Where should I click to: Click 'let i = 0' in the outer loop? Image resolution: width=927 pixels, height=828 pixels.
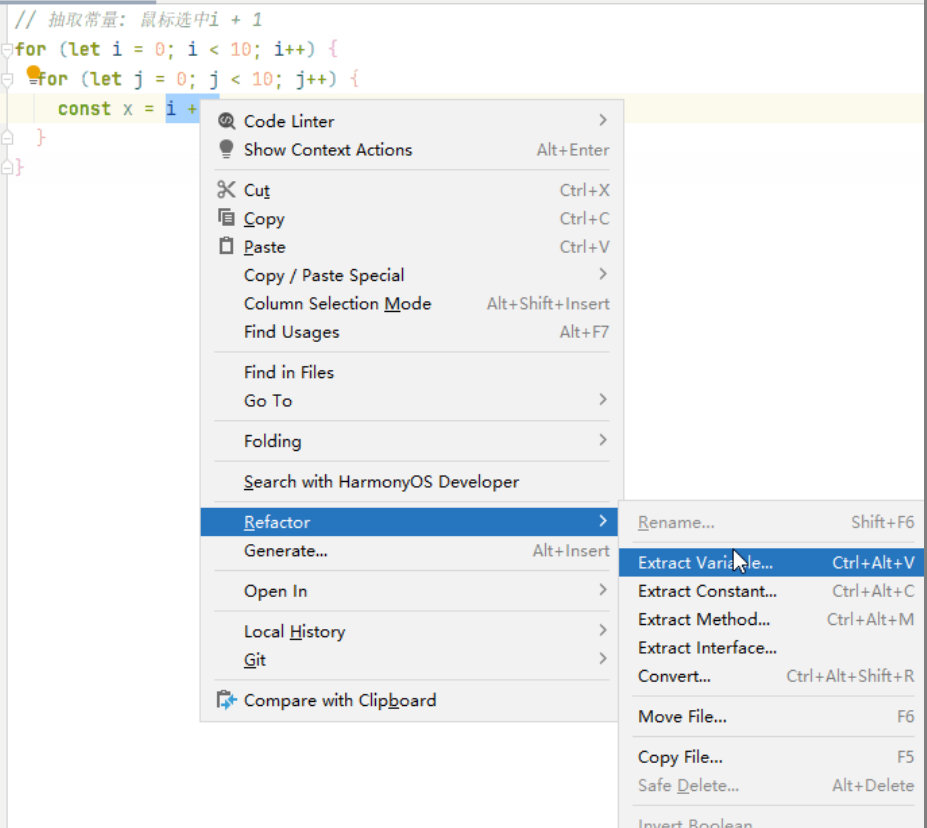pyautogui.click(x=116, y=50)
